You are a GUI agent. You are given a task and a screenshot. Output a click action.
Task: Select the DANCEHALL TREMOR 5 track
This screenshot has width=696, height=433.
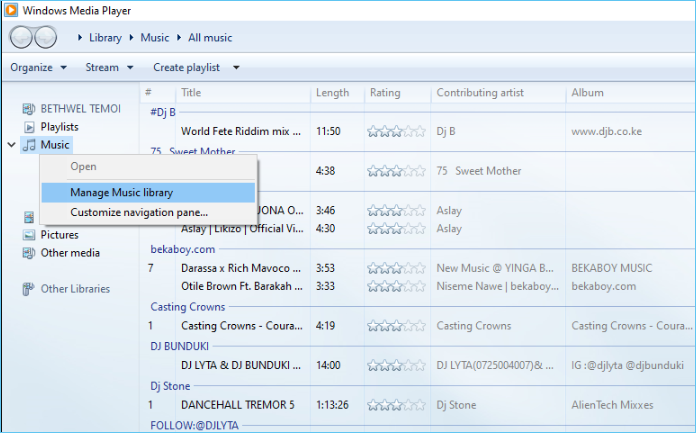coord(237,405)
